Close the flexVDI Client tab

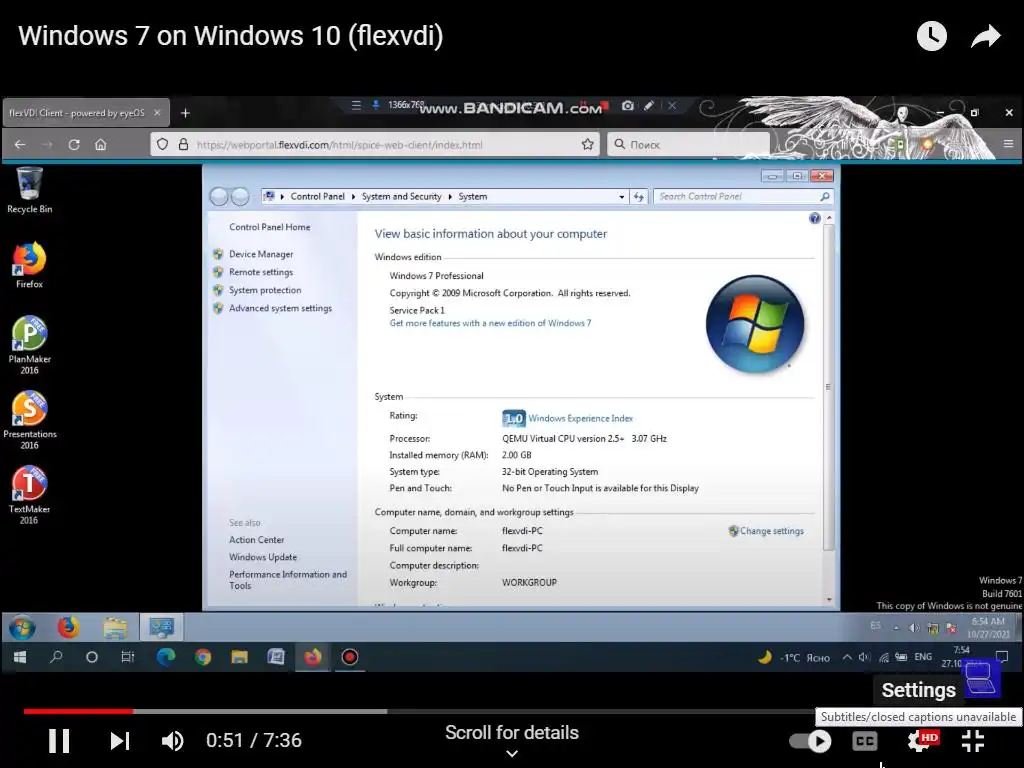click(157, 113)
